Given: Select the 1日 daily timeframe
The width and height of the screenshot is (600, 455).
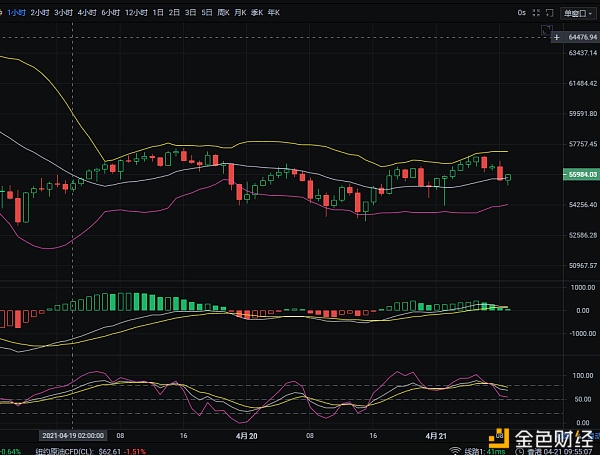Looking at the screenshot, I should [158, 13].
